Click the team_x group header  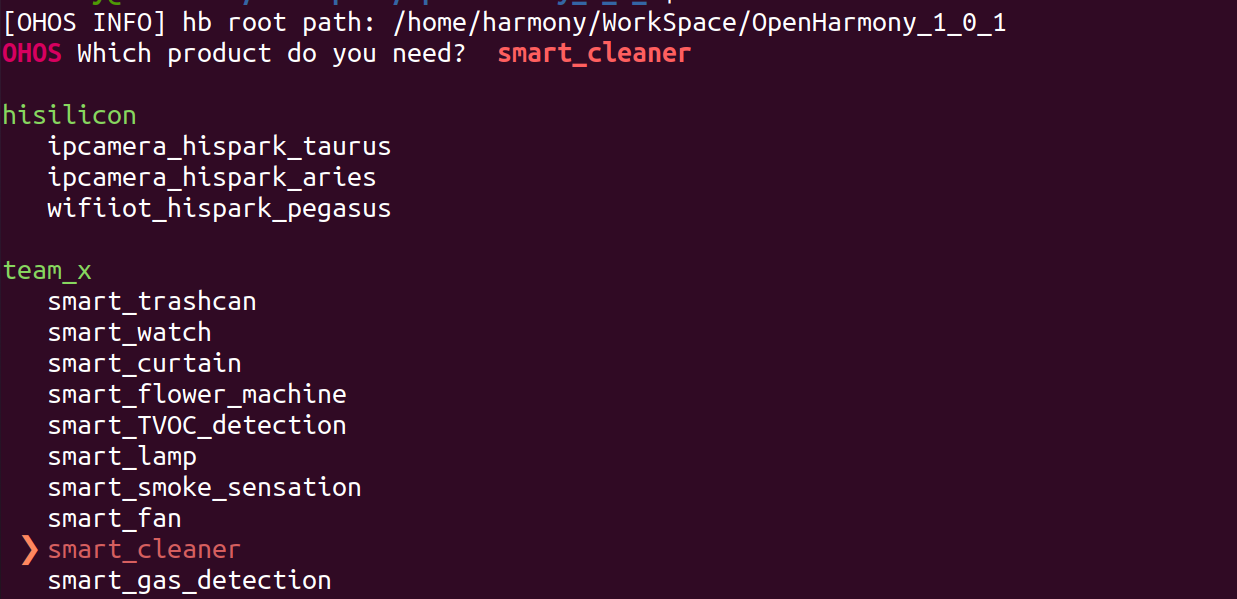point(47,271)
